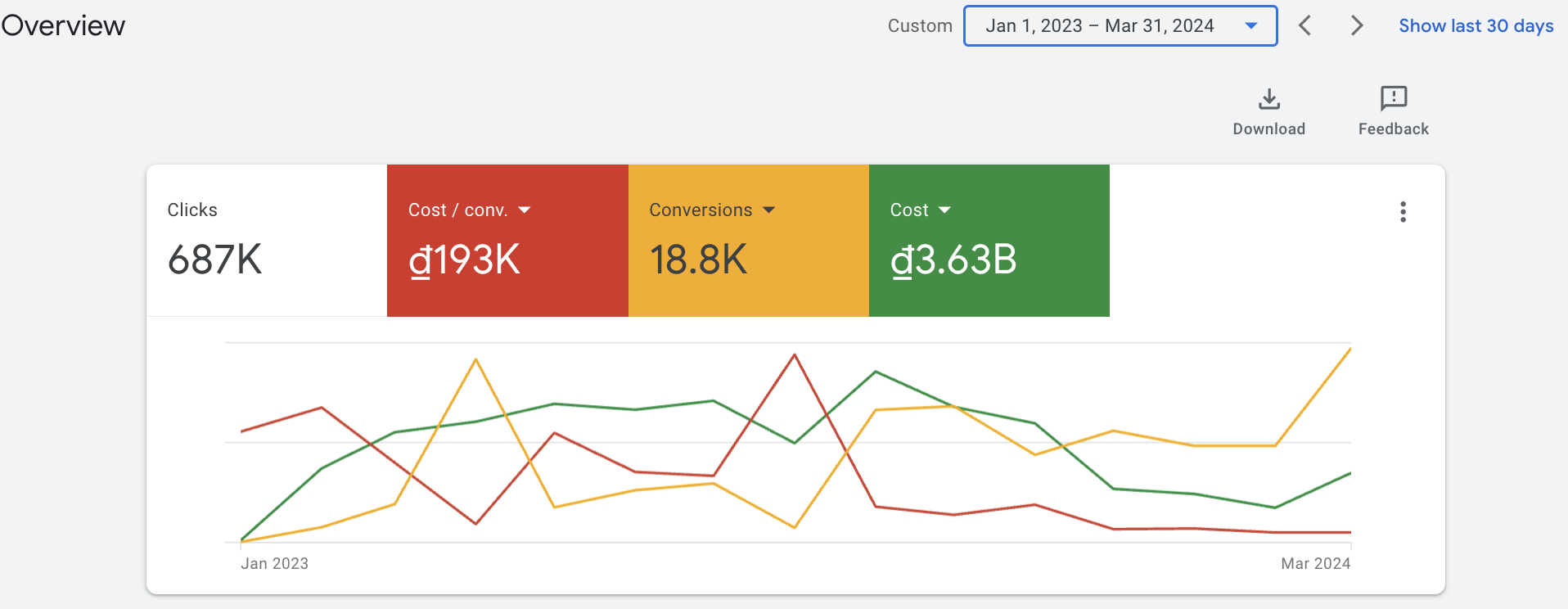1568x609 pixels.
Task: Click the date range field Jan 1, 2023 – Mar 31, 2024
Action: [x=1120, y=26]
